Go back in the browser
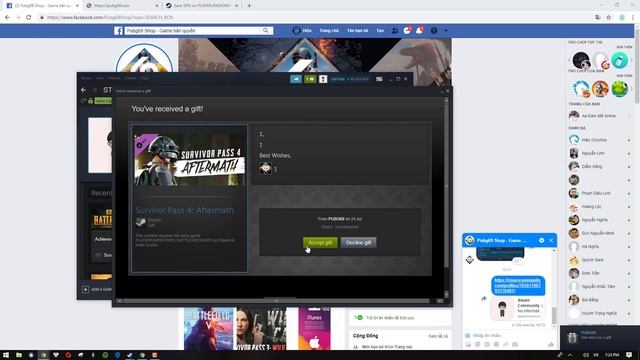 pyautogui.click(x=7, y=18)
